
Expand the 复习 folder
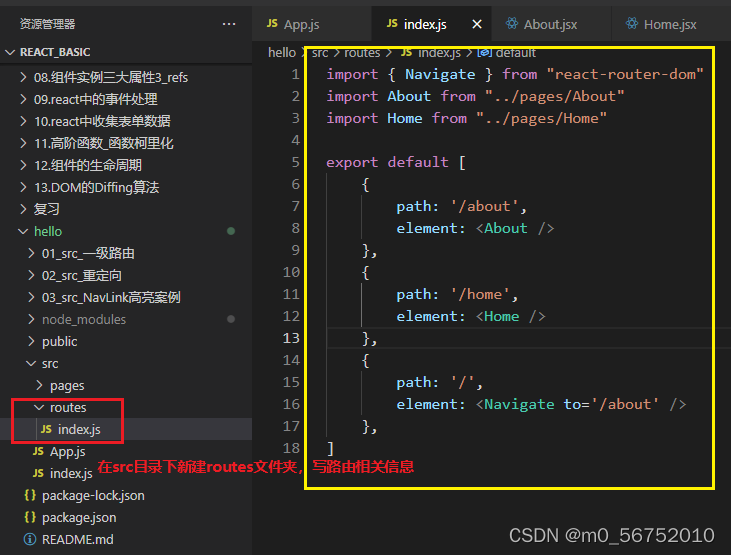46,209
